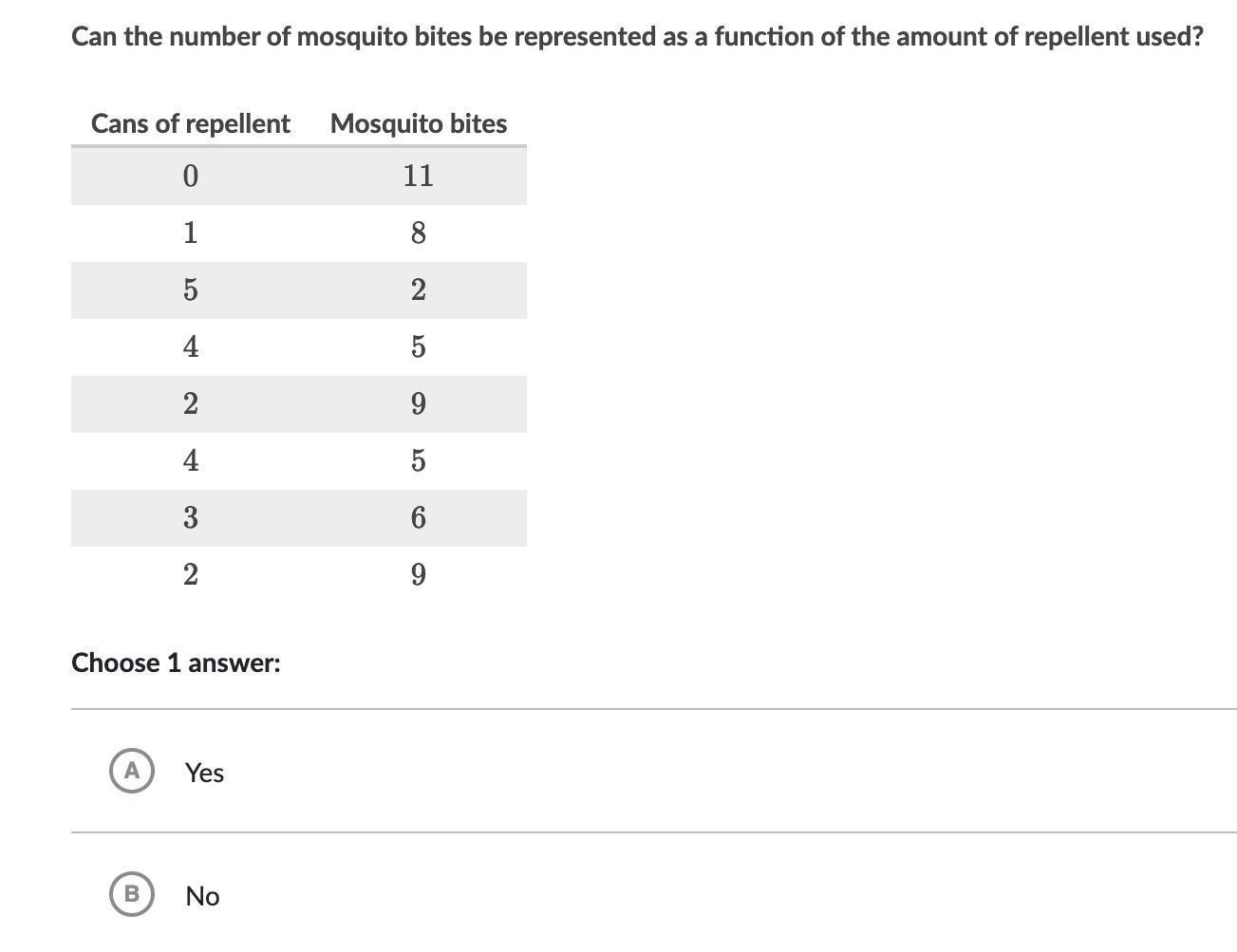Screen dimensions: 1237x952
Task: Click the 3 in Cans of repellent column
Action: pos(190,517)
